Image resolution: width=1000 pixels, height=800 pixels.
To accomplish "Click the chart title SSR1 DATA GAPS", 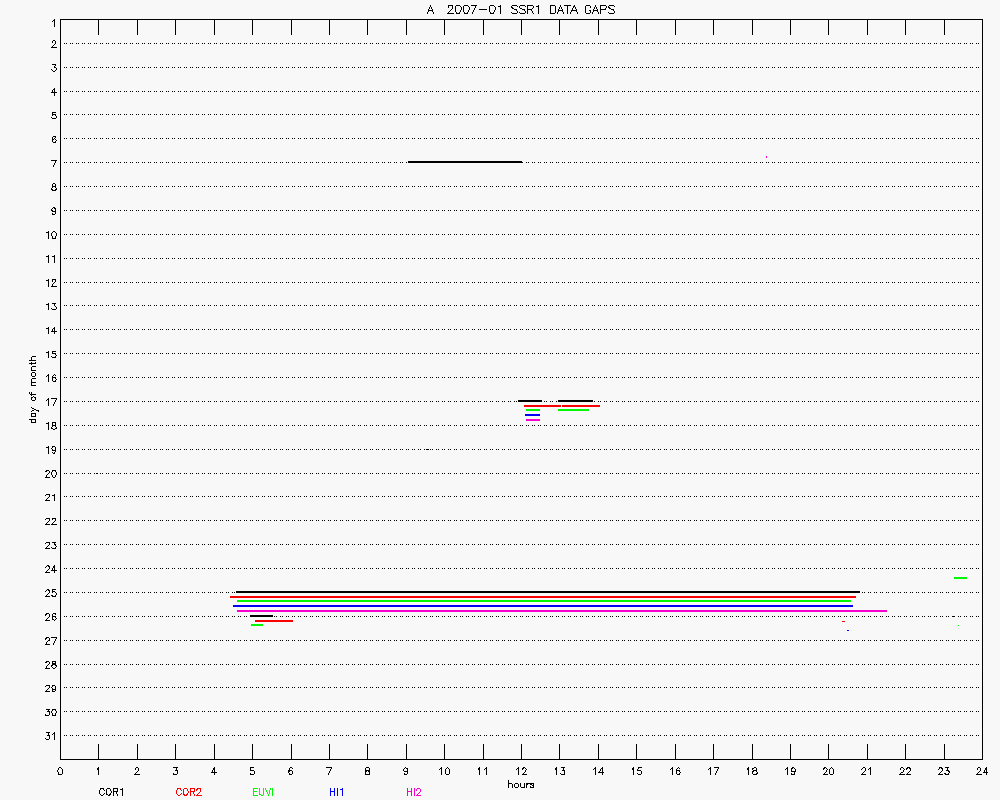I will pos(520,9).
